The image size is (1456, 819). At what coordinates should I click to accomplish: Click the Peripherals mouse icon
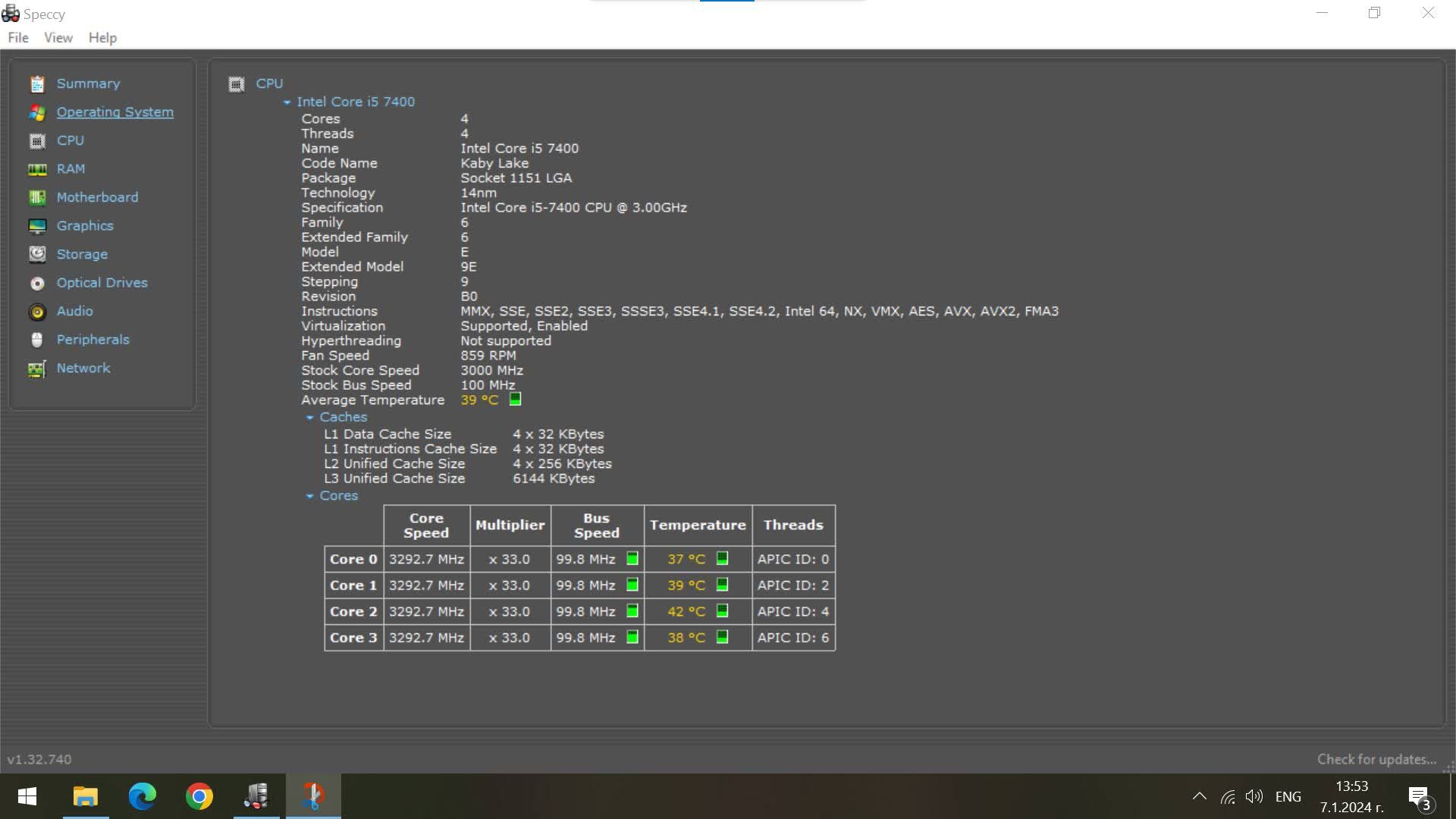(37, 340)
